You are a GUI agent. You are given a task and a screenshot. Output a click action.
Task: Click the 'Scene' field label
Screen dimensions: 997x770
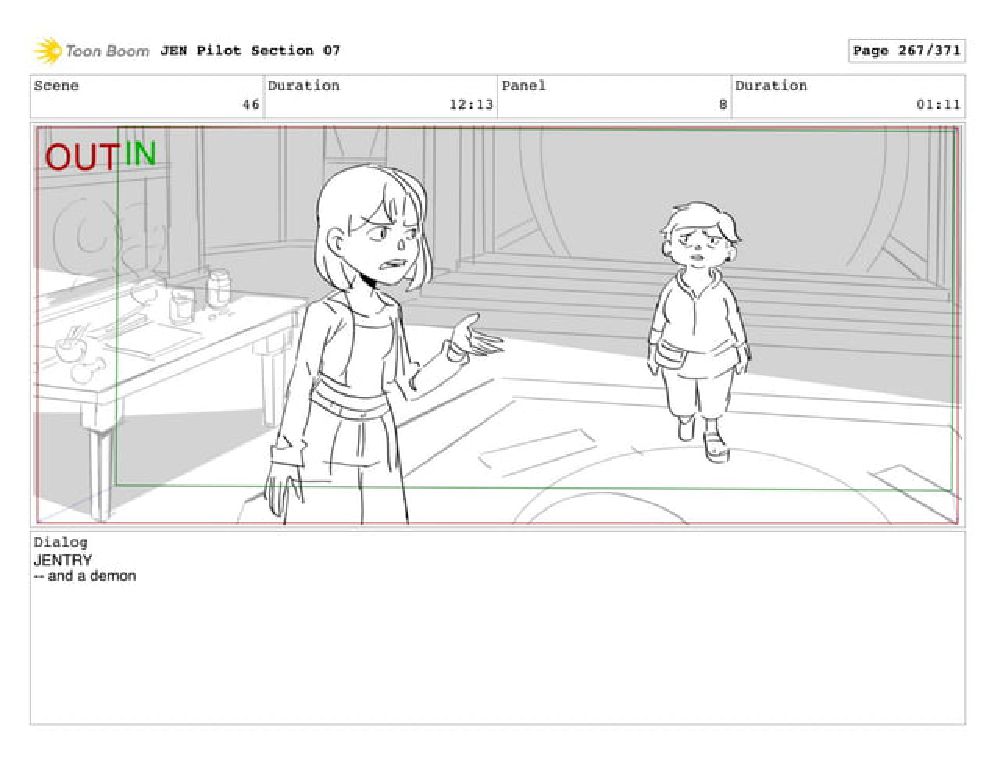[56, 86]
